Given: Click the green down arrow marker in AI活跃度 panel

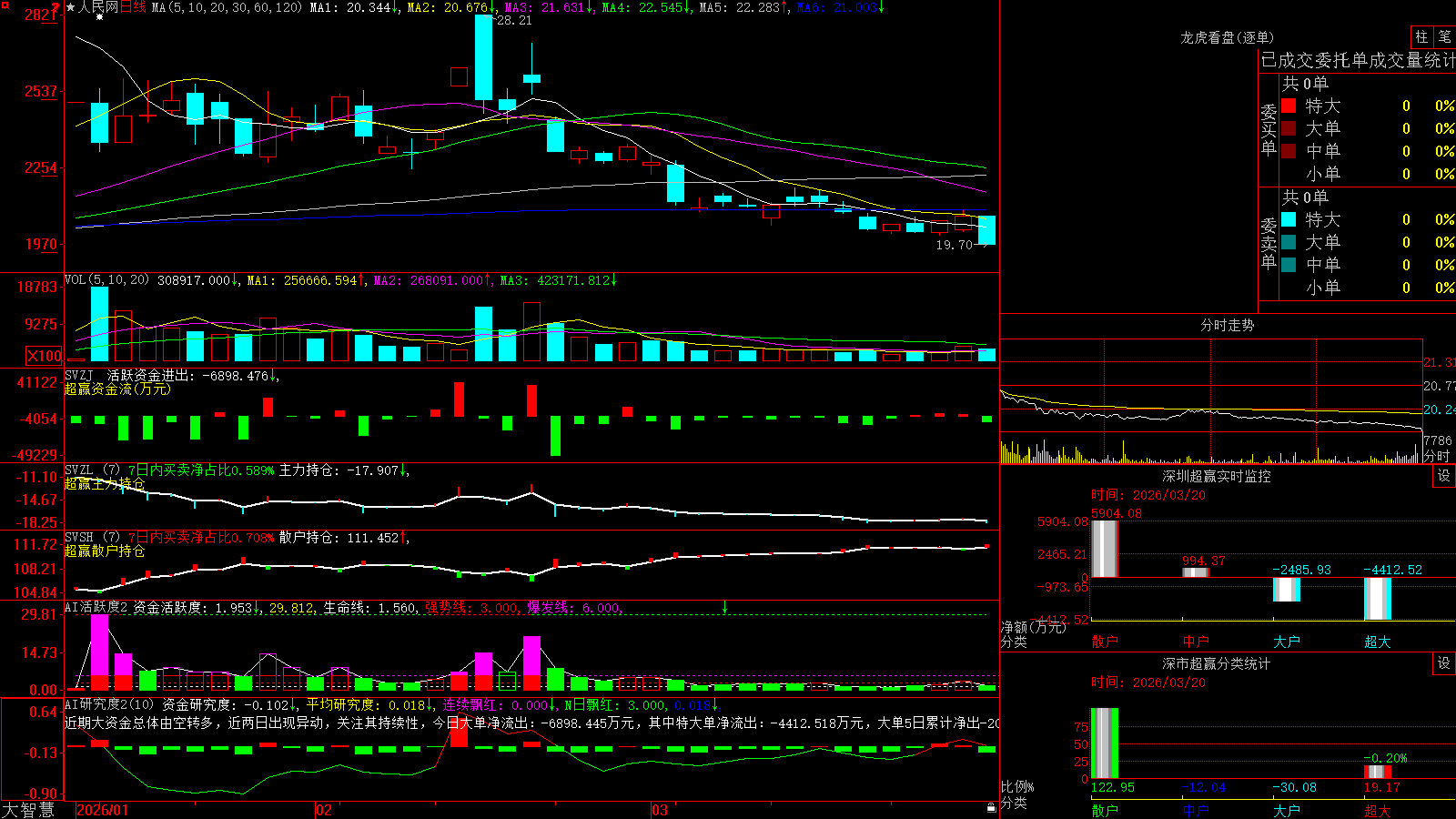Looking at the screenshot, I should click(724, 607).
